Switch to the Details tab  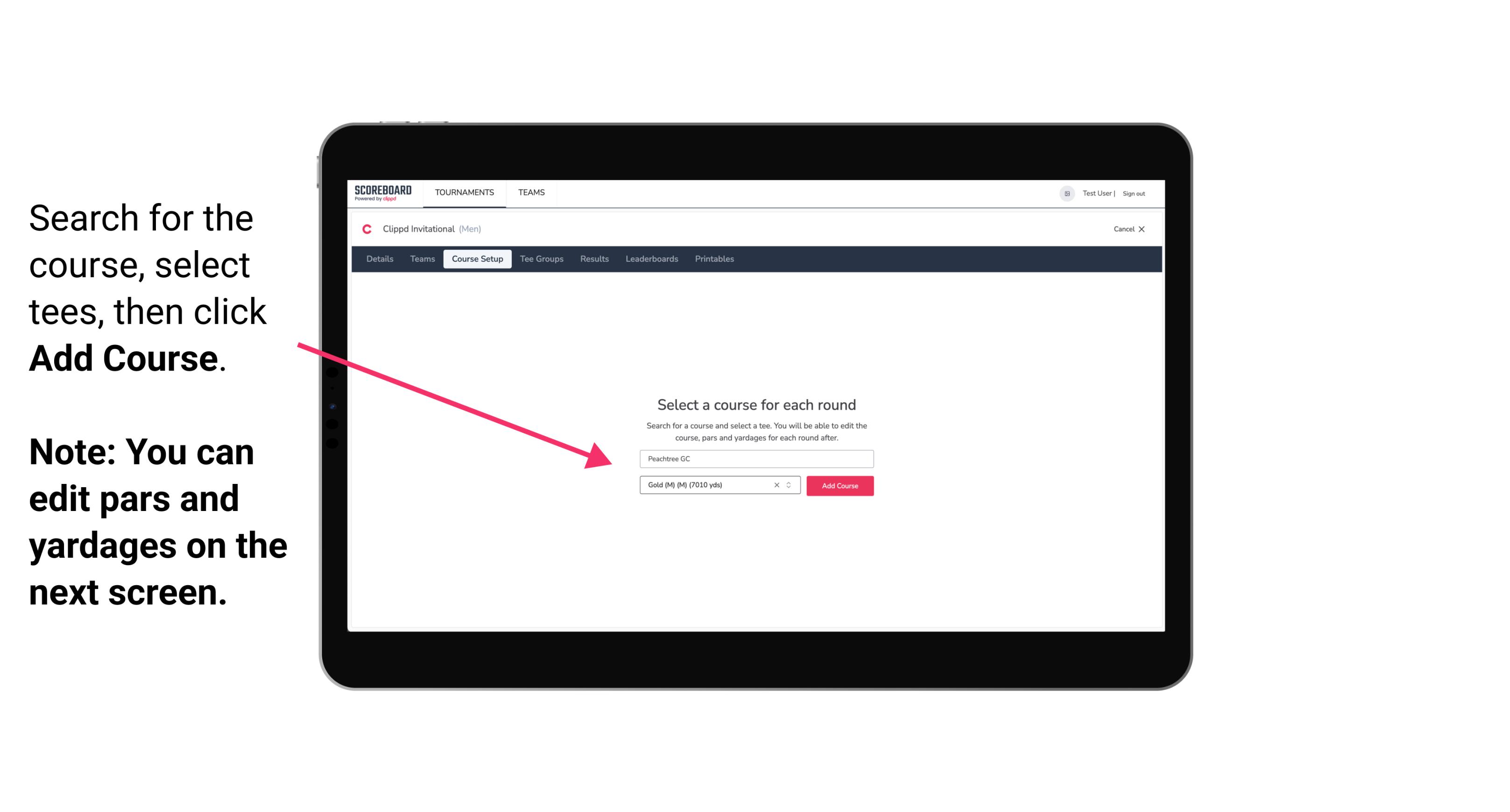(378, 259)
